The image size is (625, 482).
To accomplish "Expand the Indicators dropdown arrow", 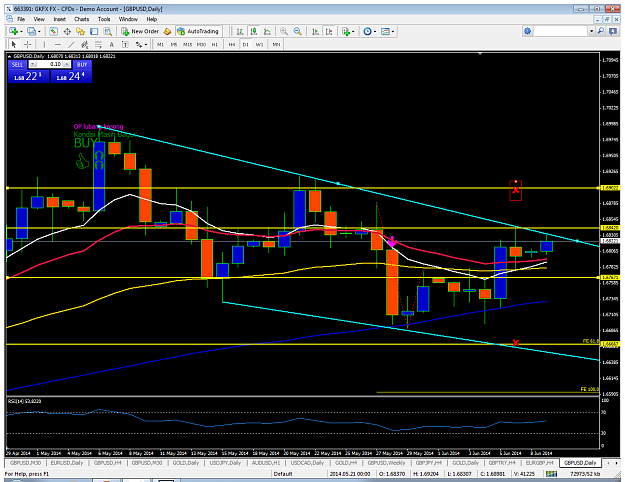I will tap(353, 31).
